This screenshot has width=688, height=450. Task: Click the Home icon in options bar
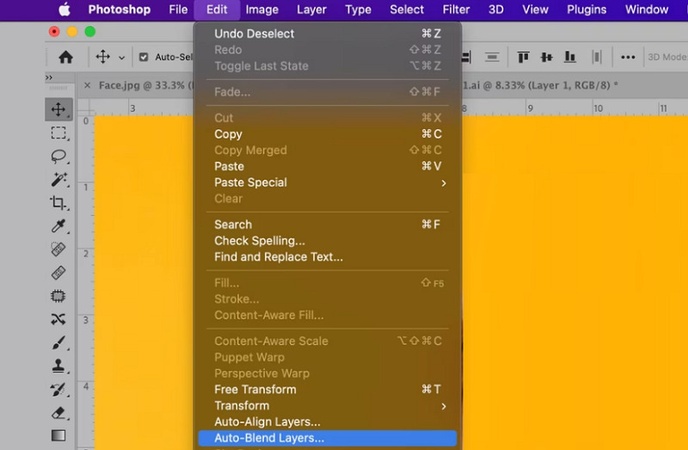[x=66, y=57]
